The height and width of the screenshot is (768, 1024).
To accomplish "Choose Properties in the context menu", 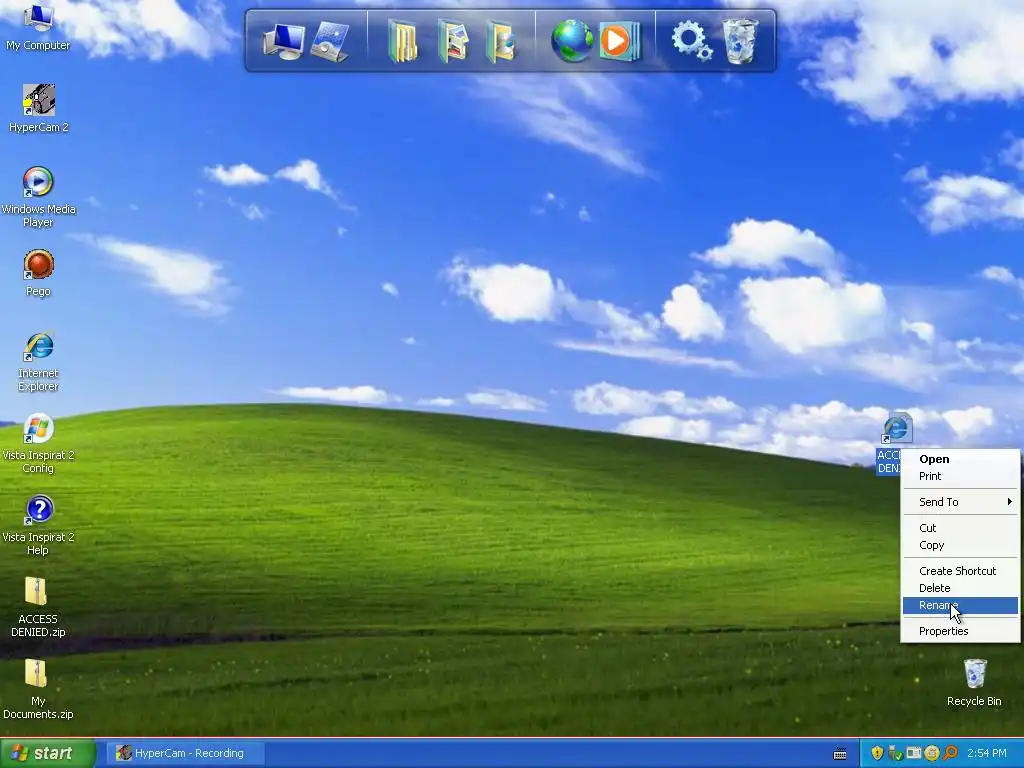I will 960,631.
